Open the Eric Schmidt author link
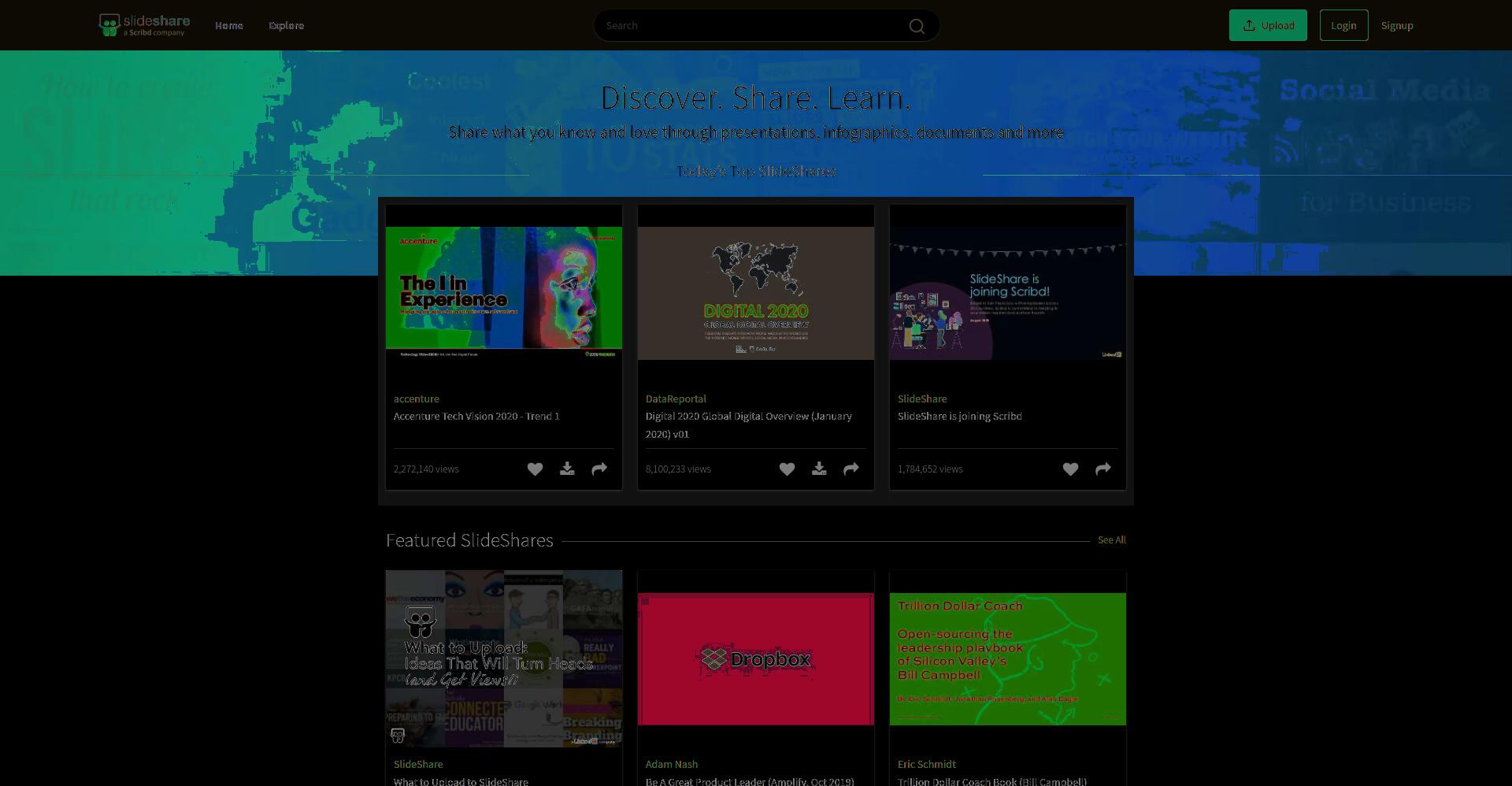 tap(927, 765)
